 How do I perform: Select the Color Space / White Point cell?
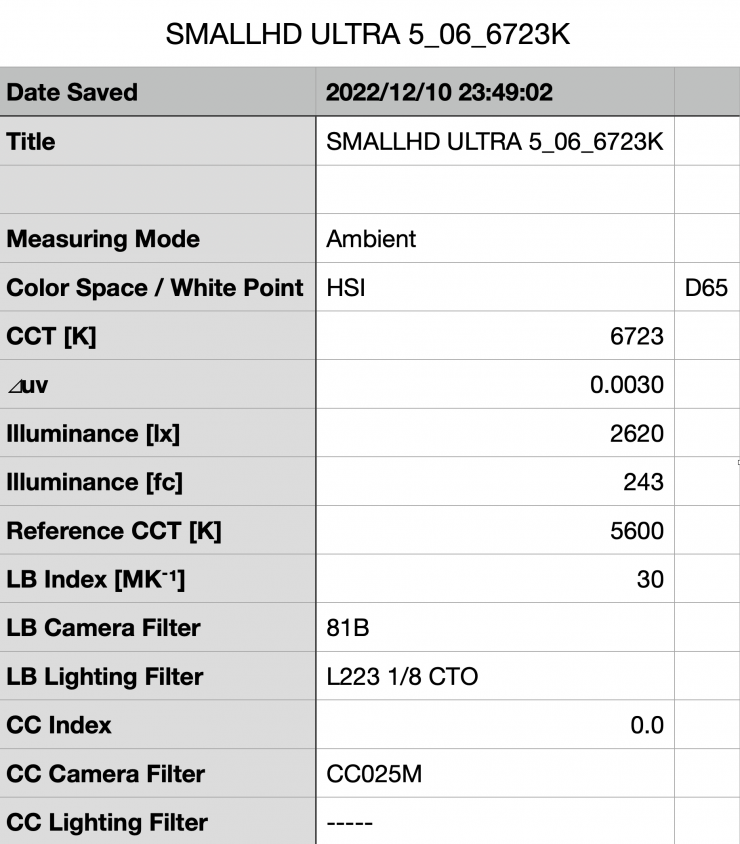click(x=155, y=288)
